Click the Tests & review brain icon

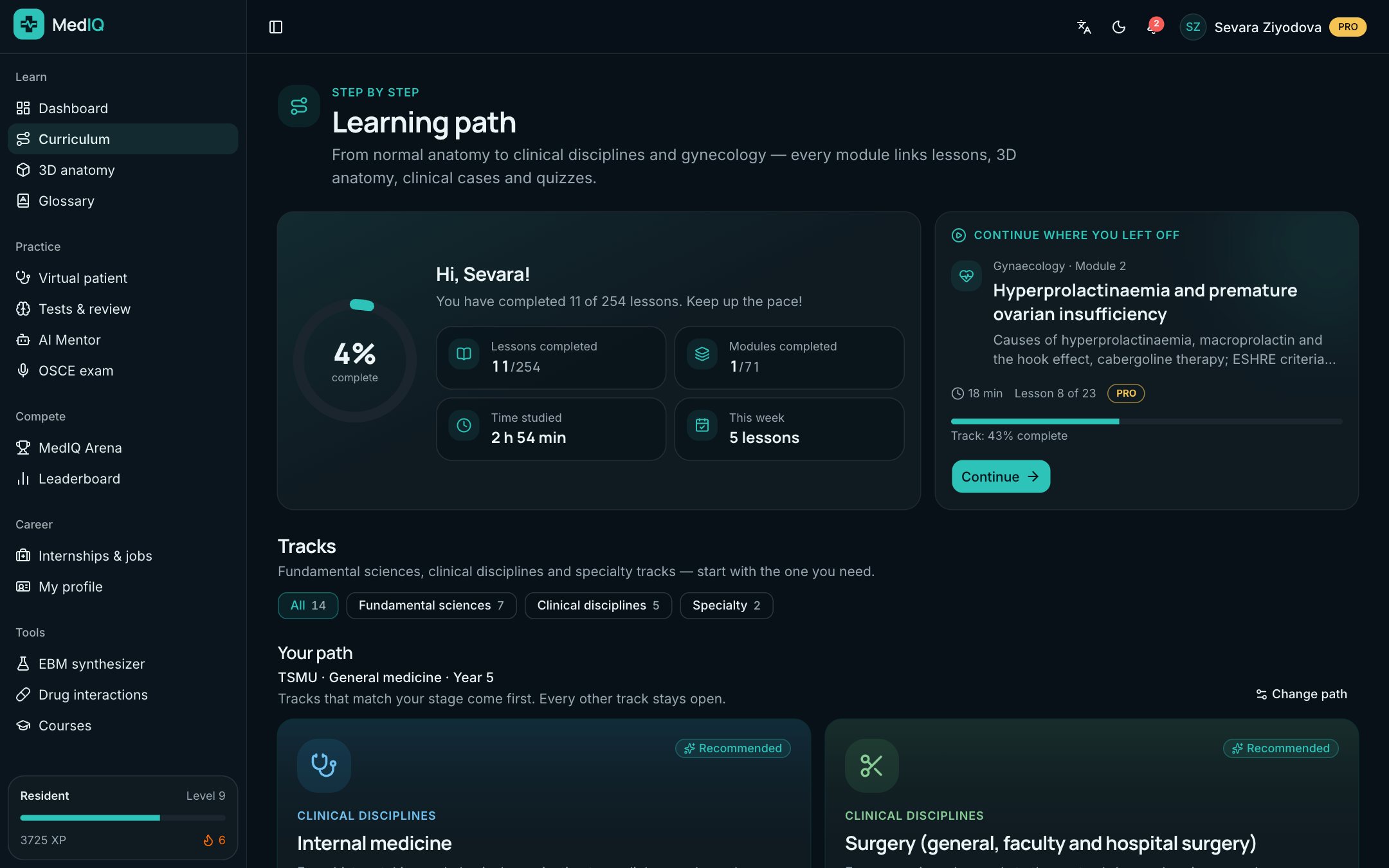coord(23,309)
